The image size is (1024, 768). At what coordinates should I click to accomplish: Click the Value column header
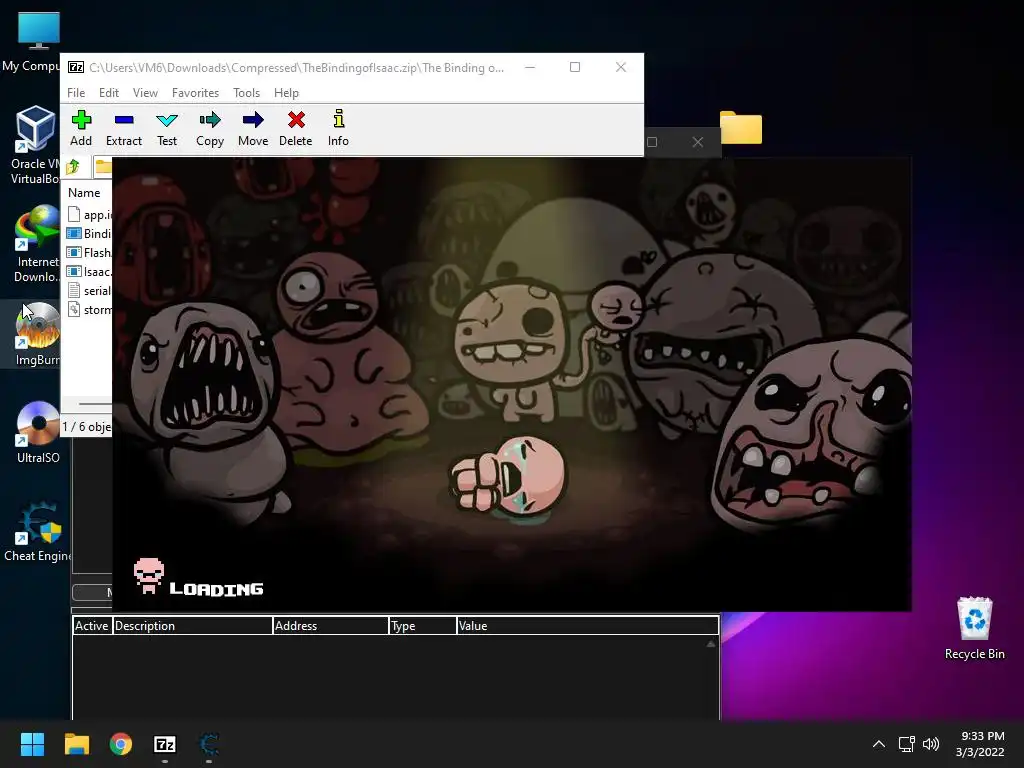click(x=587, y=626)
